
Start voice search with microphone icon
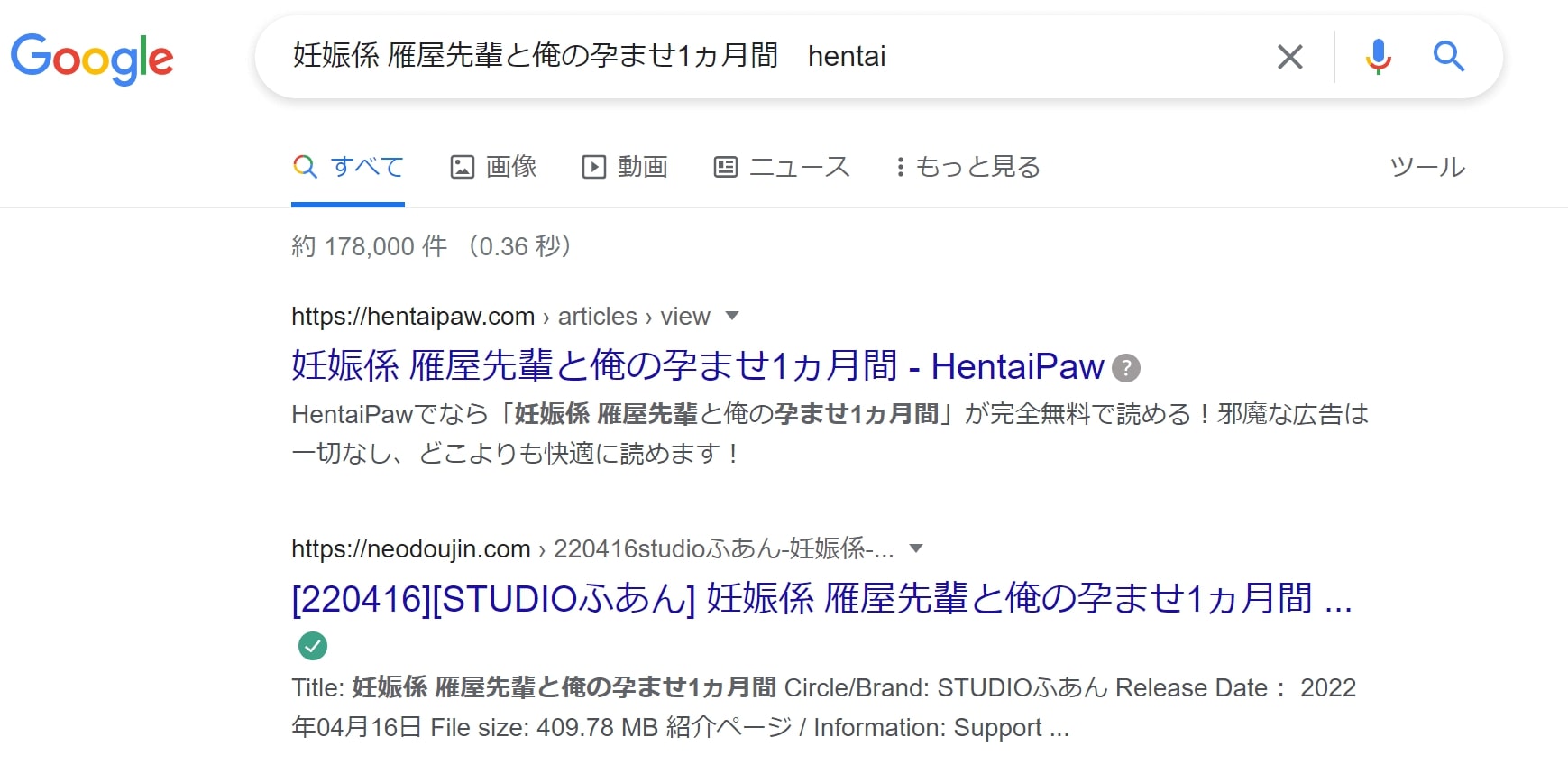pos(1378,57)
